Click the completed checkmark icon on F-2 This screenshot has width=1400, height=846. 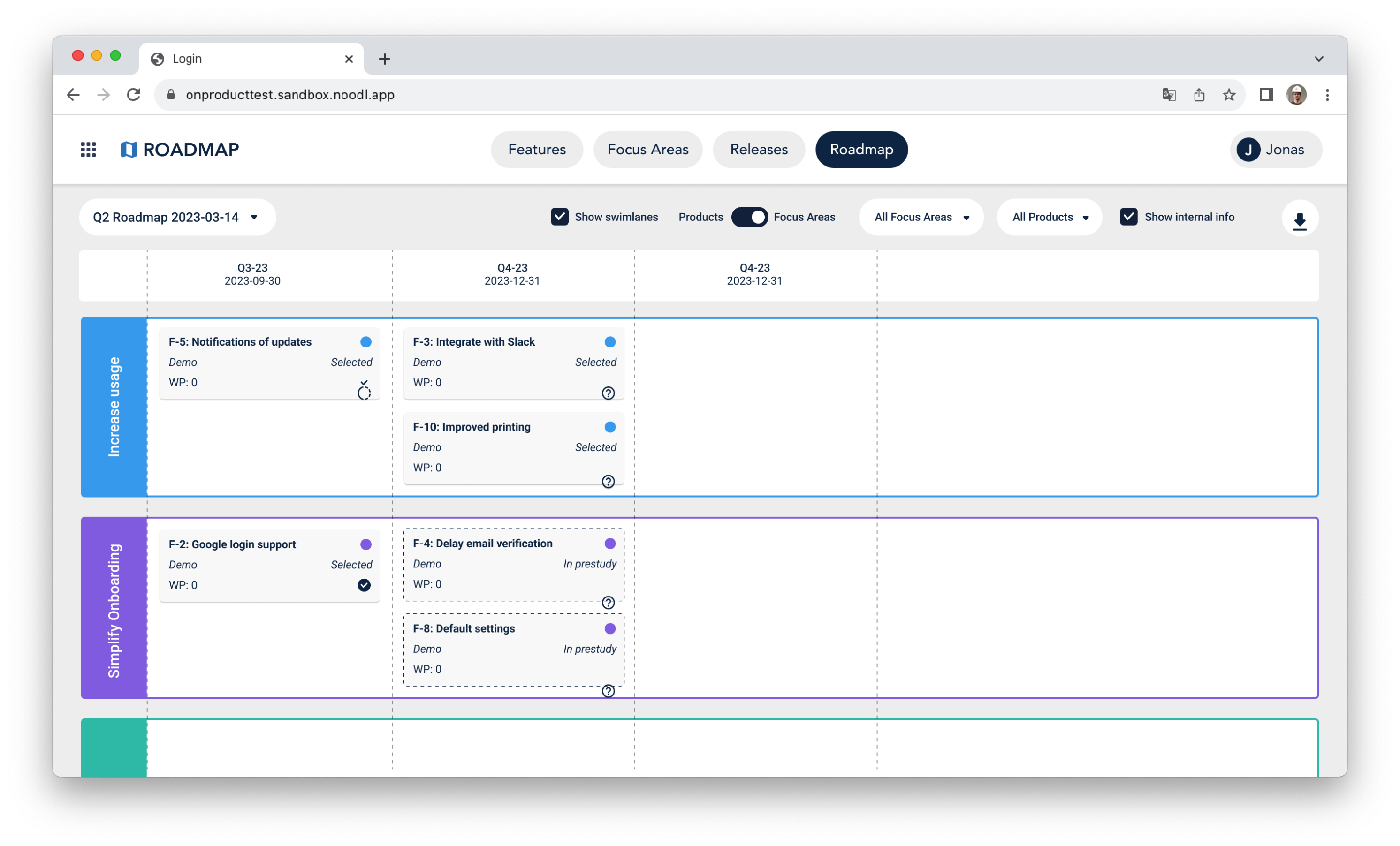364,585
